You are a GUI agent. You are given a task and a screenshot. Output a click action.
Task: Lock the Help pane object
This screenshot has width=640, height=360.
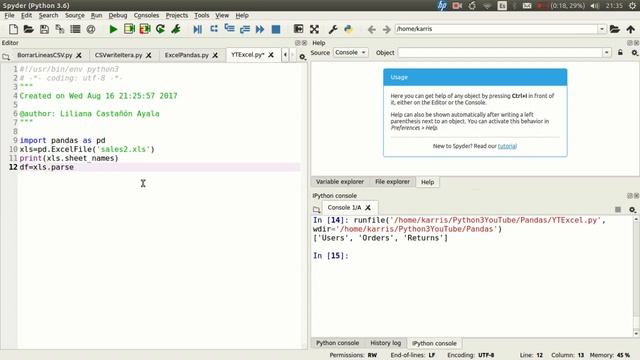click(x=620, y=53)
